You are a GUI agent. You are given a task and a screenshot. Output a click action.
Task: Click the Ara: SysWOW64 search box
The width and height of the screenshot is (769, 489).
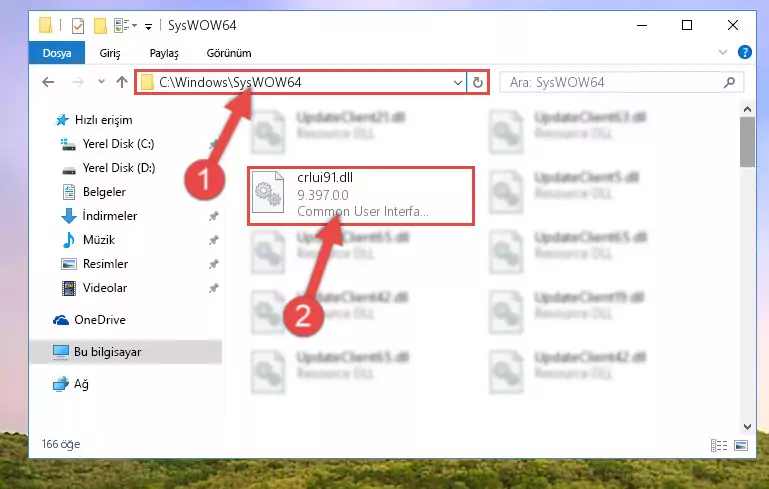[621, 82]
